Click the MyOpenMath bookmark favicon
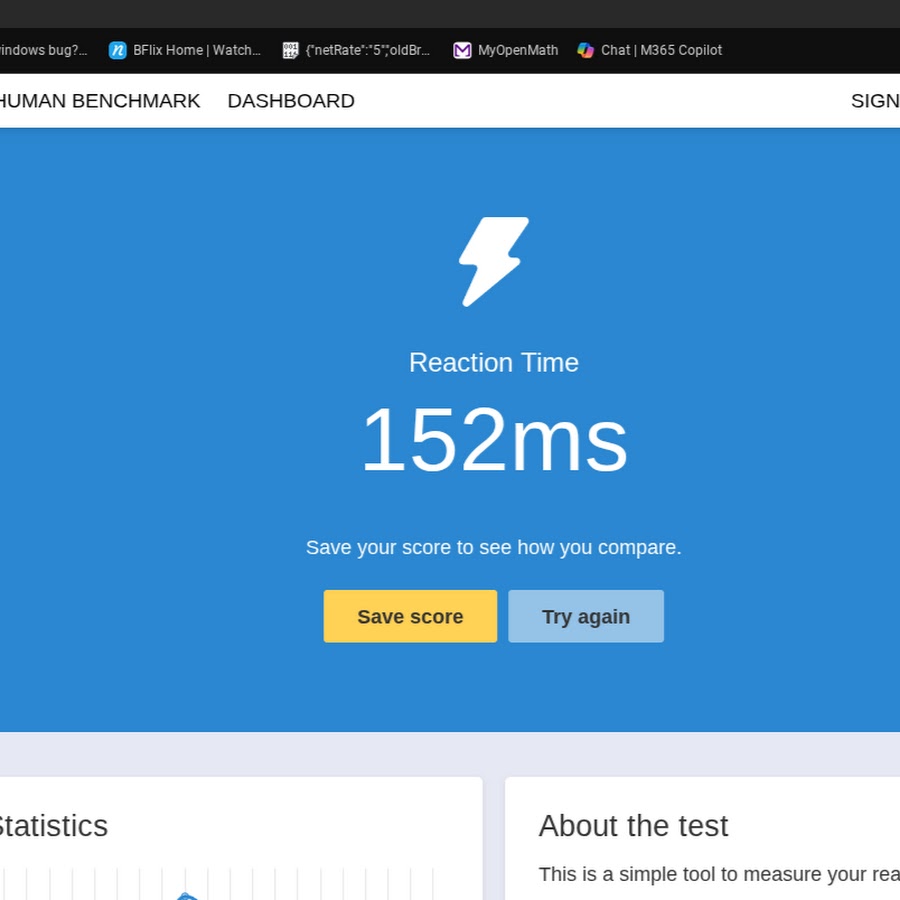 tap(462, 50)
